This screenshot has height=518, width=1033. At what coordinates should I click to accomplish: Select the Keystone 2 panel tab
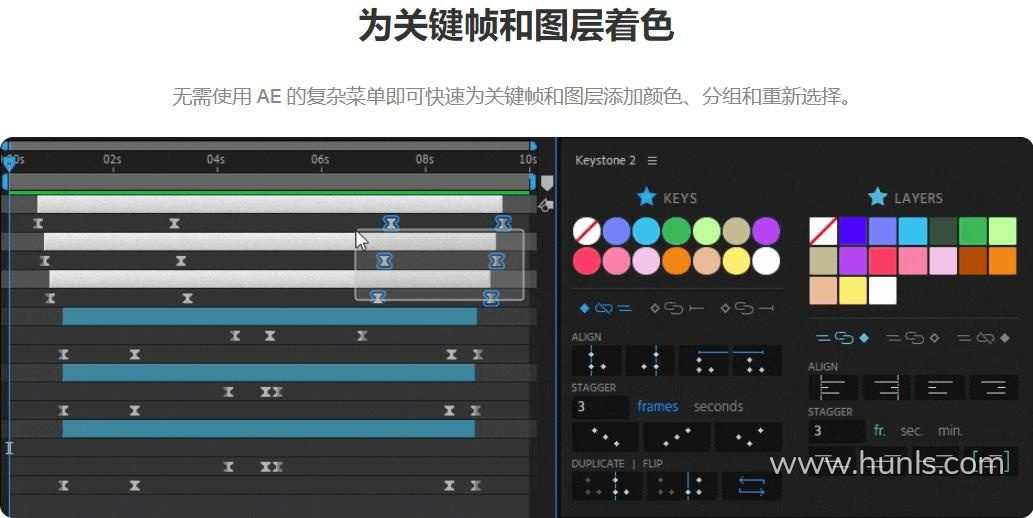point(605,160)
